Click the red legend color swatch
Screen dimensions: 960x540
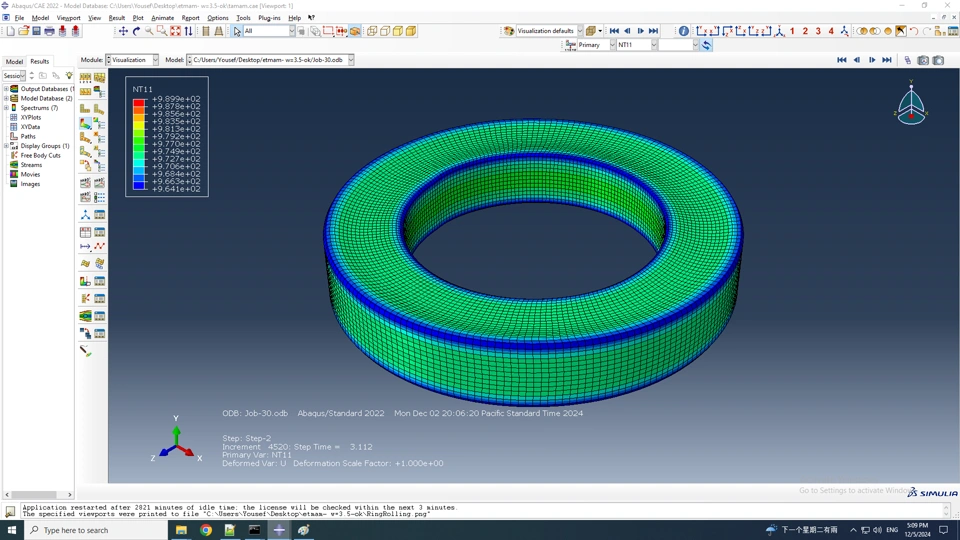tap(139, 102)
